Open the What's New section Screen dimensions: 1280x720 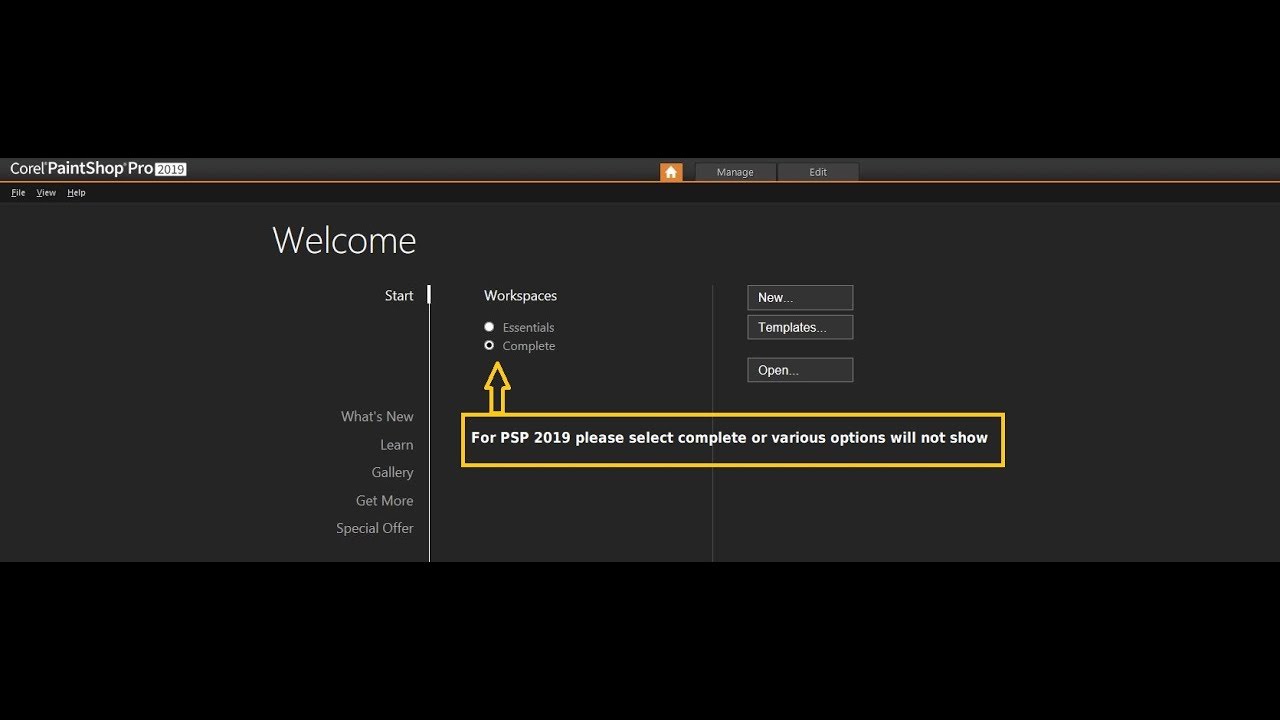(377, 416)
